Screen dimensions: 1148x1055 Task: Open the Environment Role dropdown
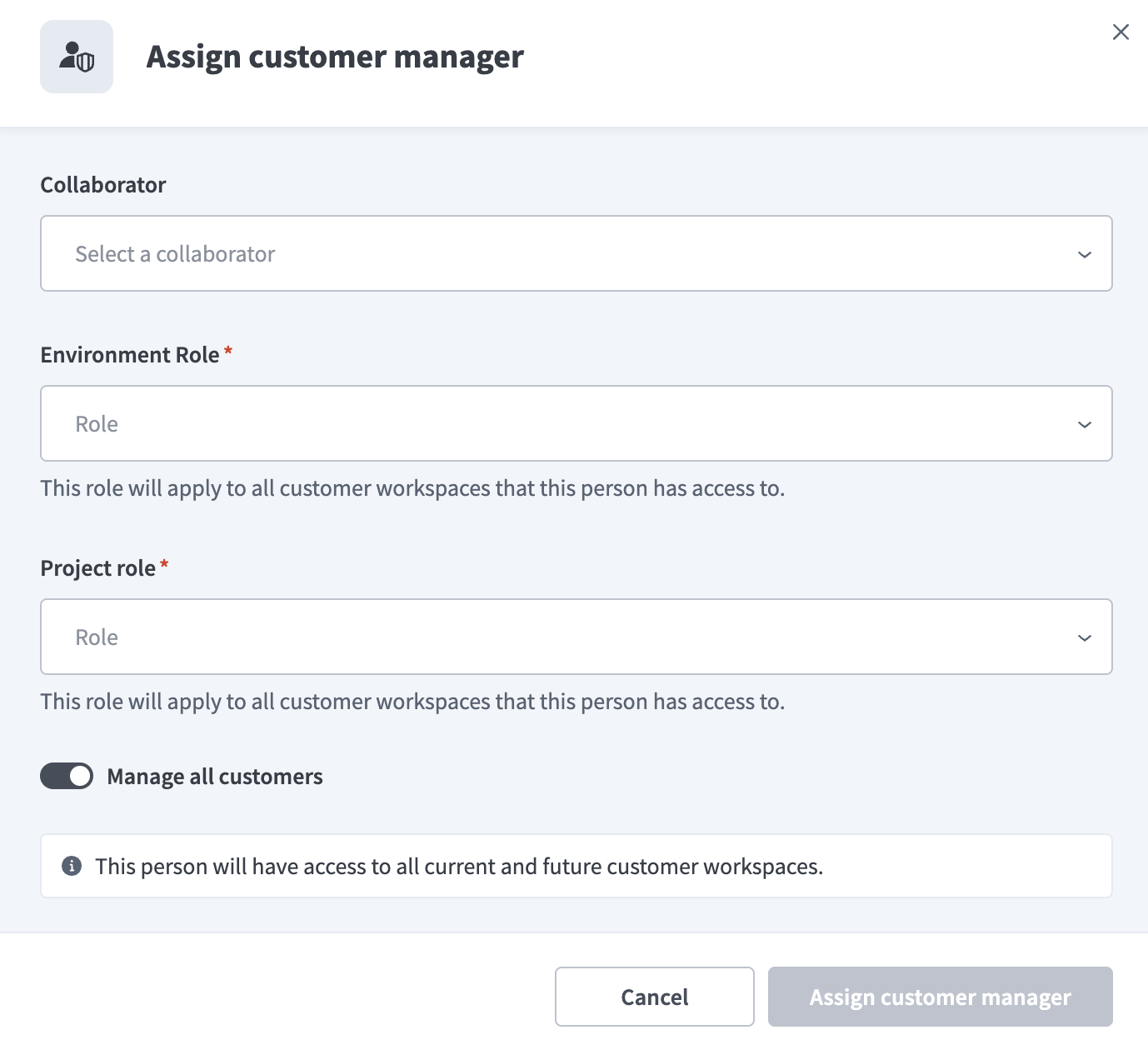point(576,423)
